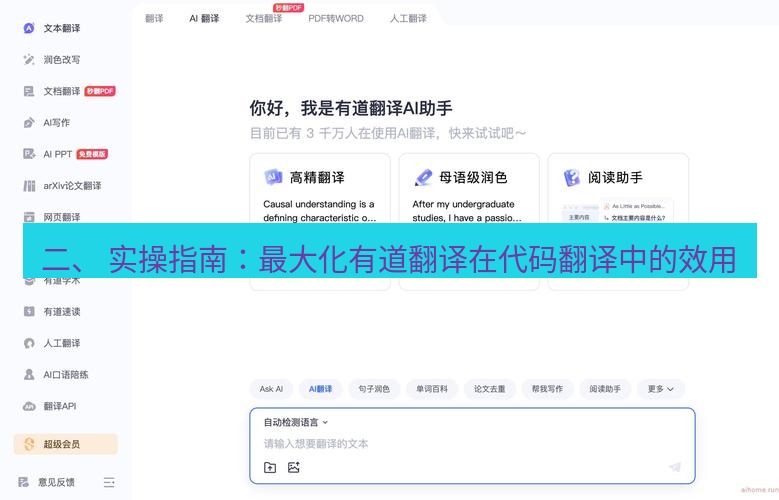Screen dimensions: 779x500
Task: Open the 网页翻译 sidebar icon
Action: pos(29,217)
